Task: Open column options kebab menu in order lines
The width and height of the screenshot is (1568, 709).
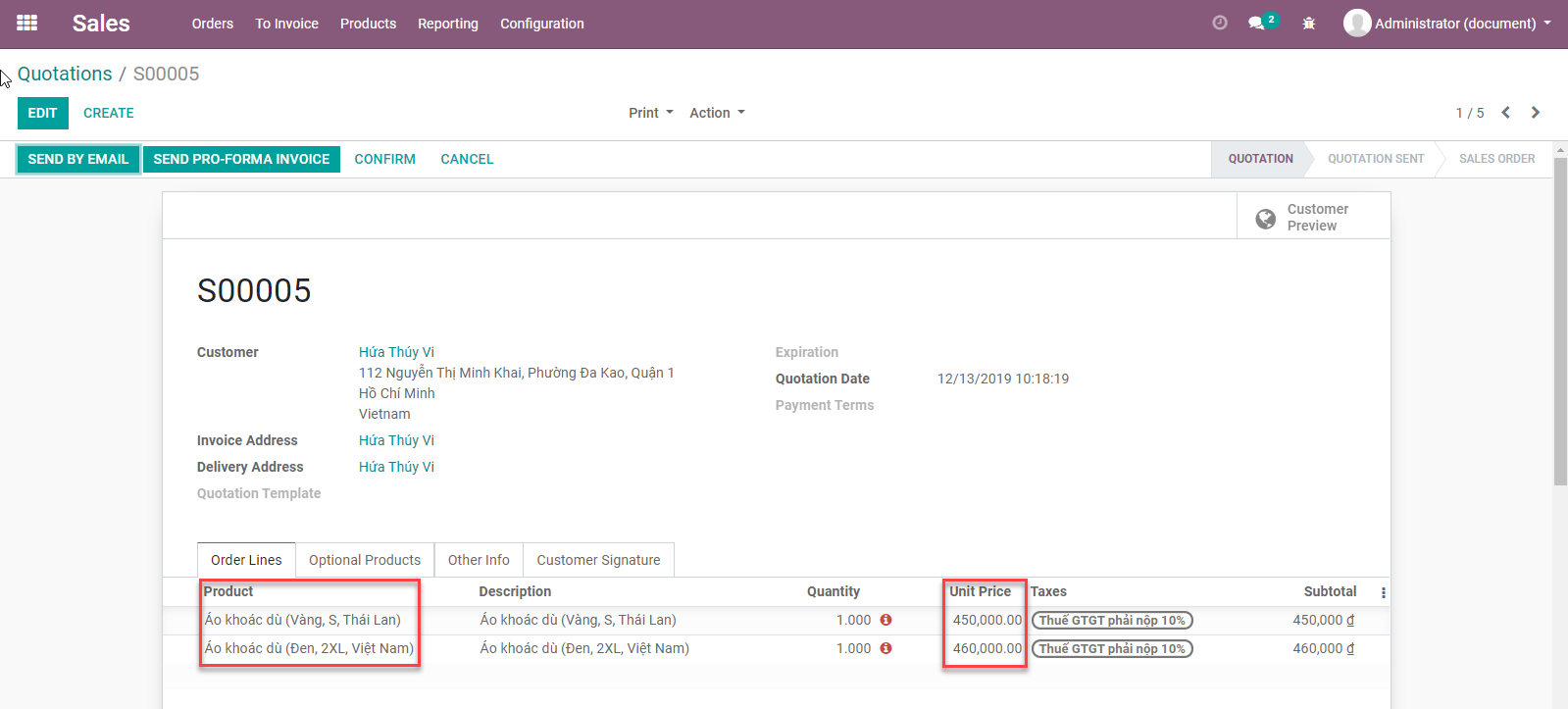Action: pos(1383,592)
